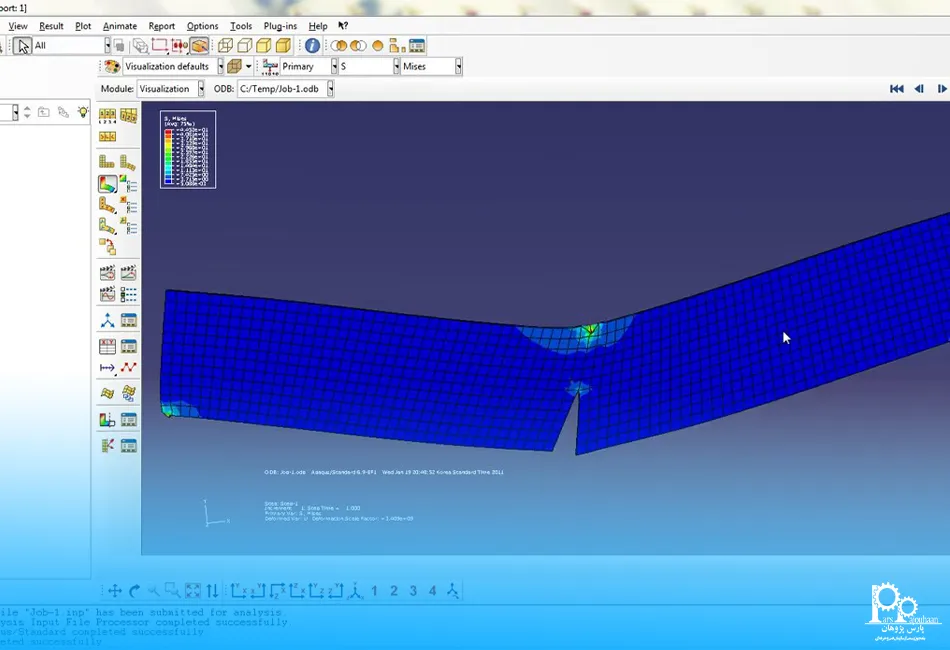The width and height of the screenshot is (950, 650).
Task: Click Allow Multiple Plot States icon
Action: [x=107, y=247]
